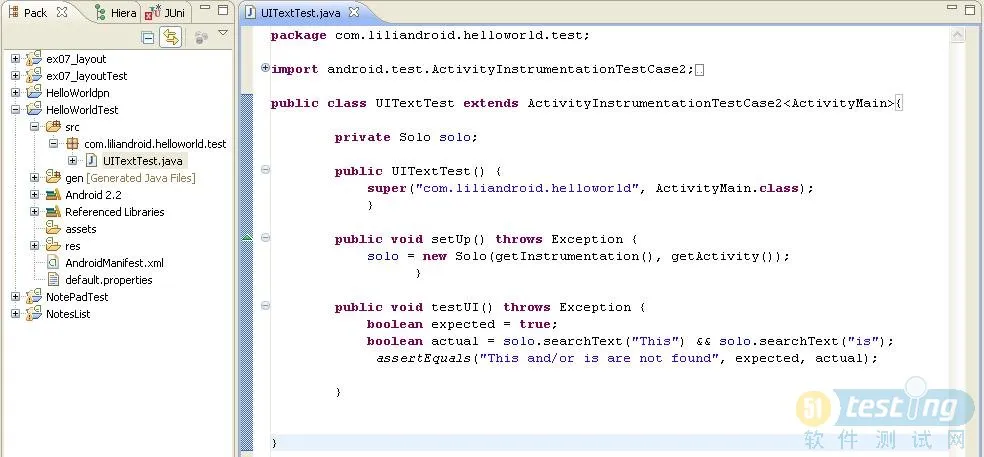Click the src source folder icon
984x457 pixels.
53,126
